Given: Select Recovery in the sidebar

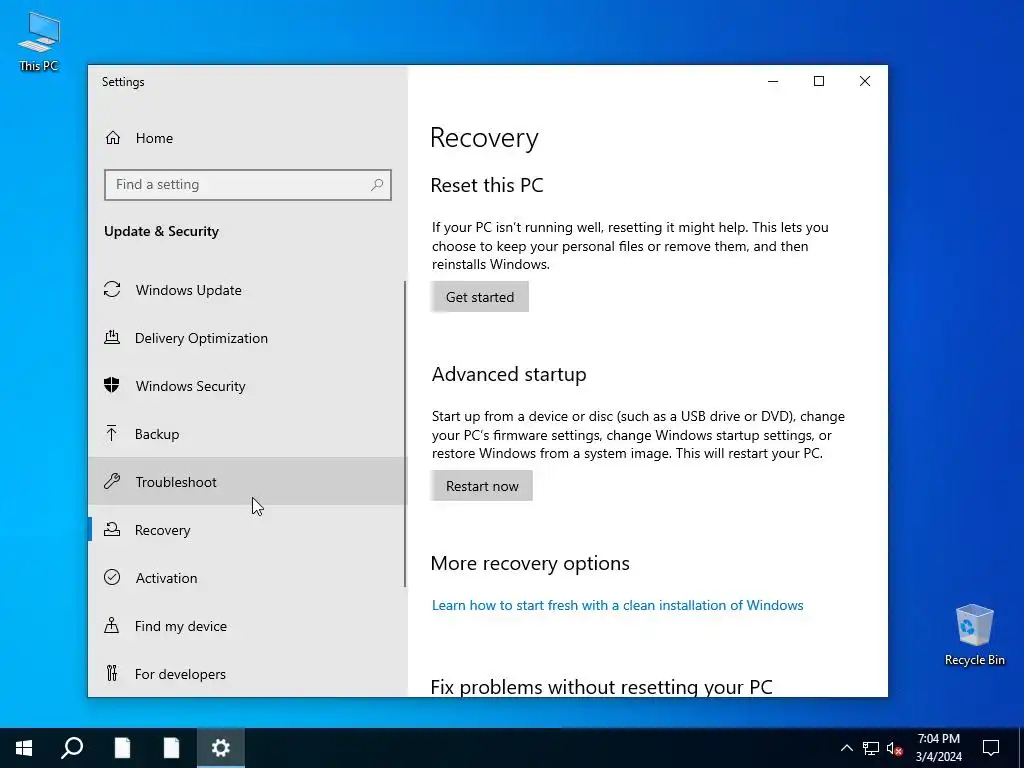Looking at the screenshot, I should (x=247, y=530).
